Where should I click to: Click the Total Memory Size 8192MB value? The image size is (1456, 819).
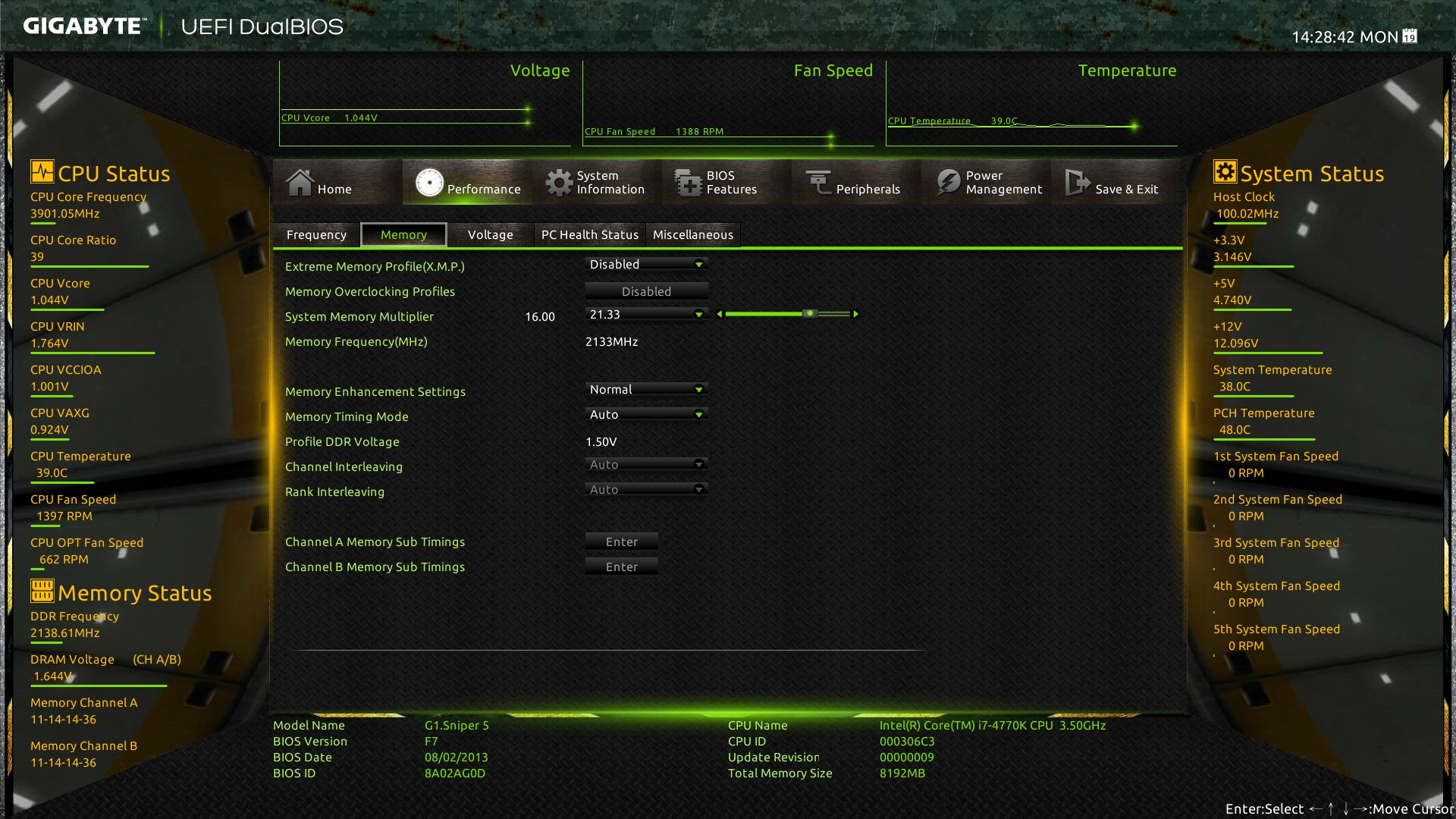[x=902, y=773]
